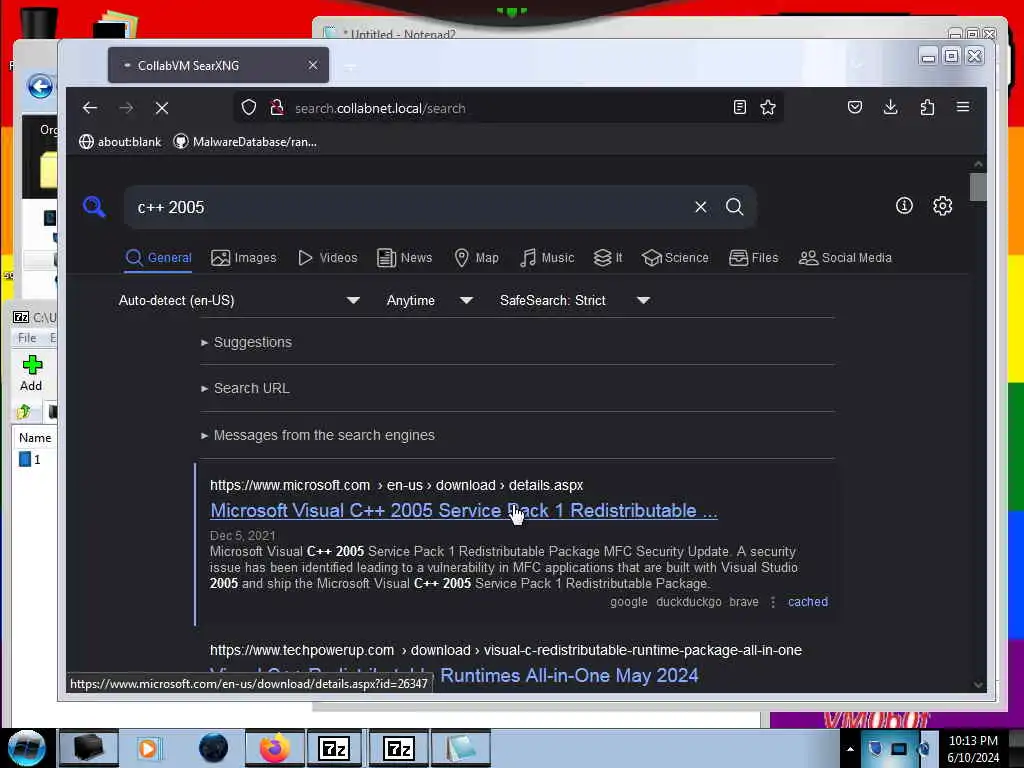The image size is (1024, 768).
Task: Open the Firefox hamburger menu
Action: coord(963,107)
